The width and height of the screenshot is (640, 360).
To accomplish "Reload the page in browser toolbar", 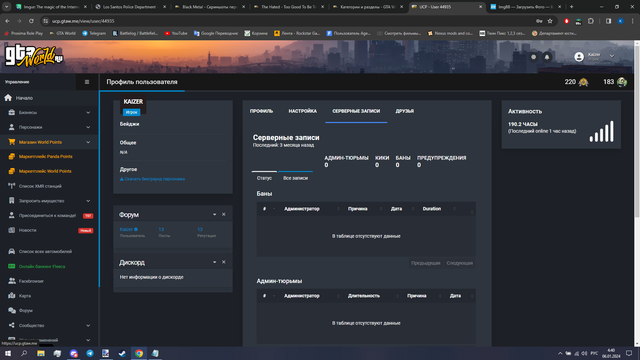I will (x=31, y=21).
